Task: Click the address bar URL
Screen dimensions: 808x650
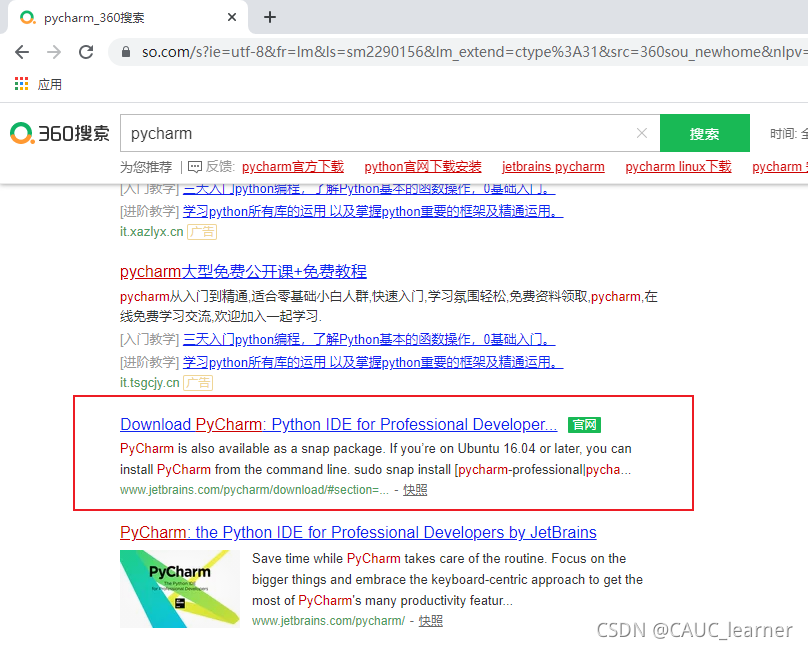Action: pos(474,52)
